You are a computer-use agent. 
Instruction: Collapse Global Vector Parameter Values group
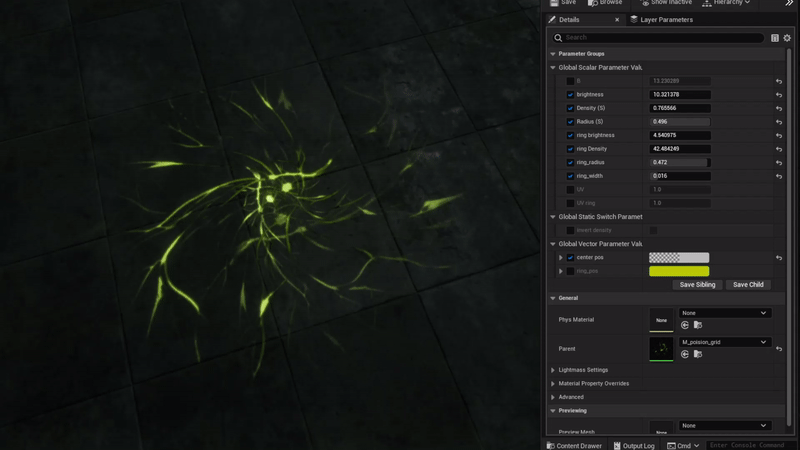553,244
